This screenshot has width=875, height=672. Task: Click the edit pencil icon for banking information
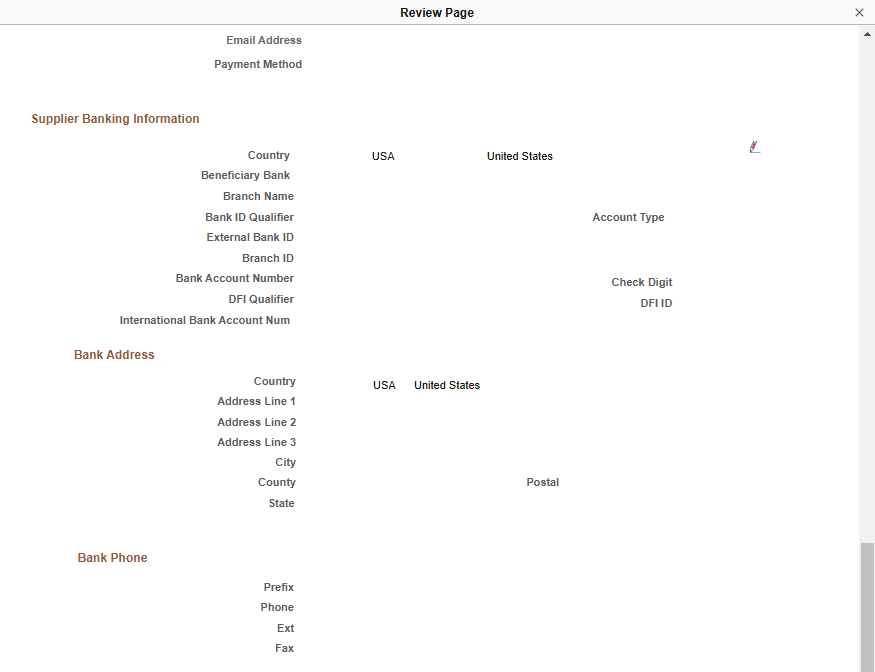[754, 147]
